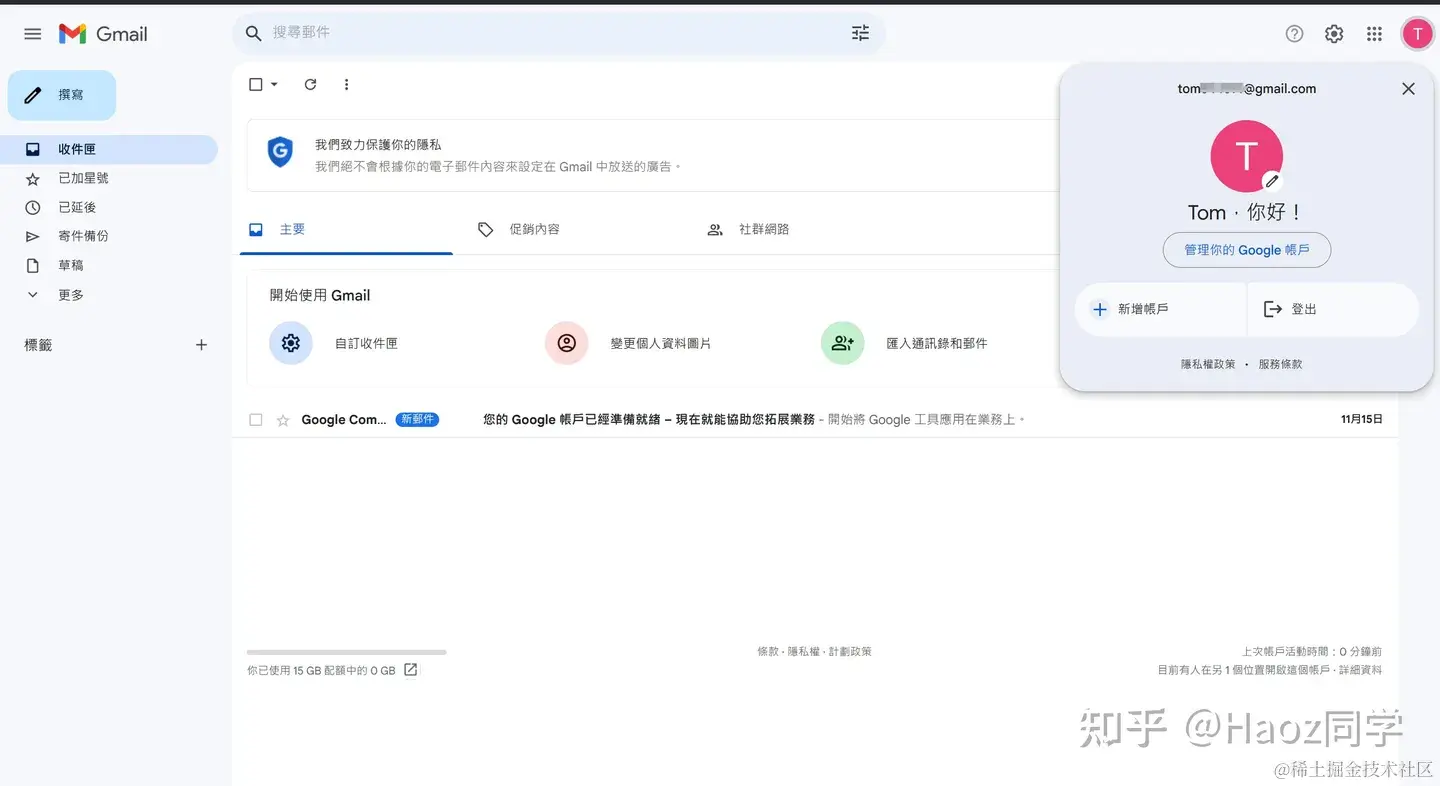Toggle the select-all checkbox

(256, 85)
